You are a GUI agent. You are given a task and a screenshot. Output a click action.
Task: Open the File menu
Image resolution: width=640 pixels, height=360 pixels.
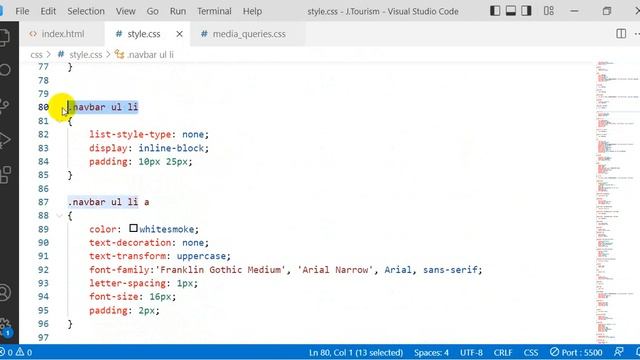22,11
